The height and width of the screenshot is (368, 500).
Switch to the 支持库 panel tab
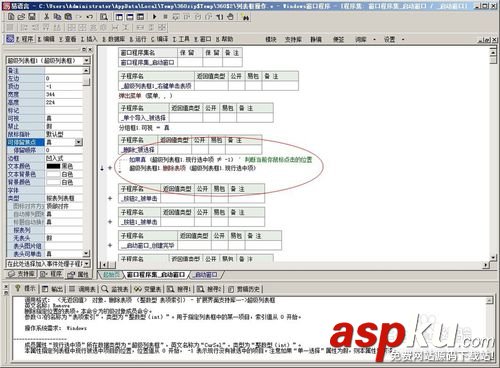point(21,274)
